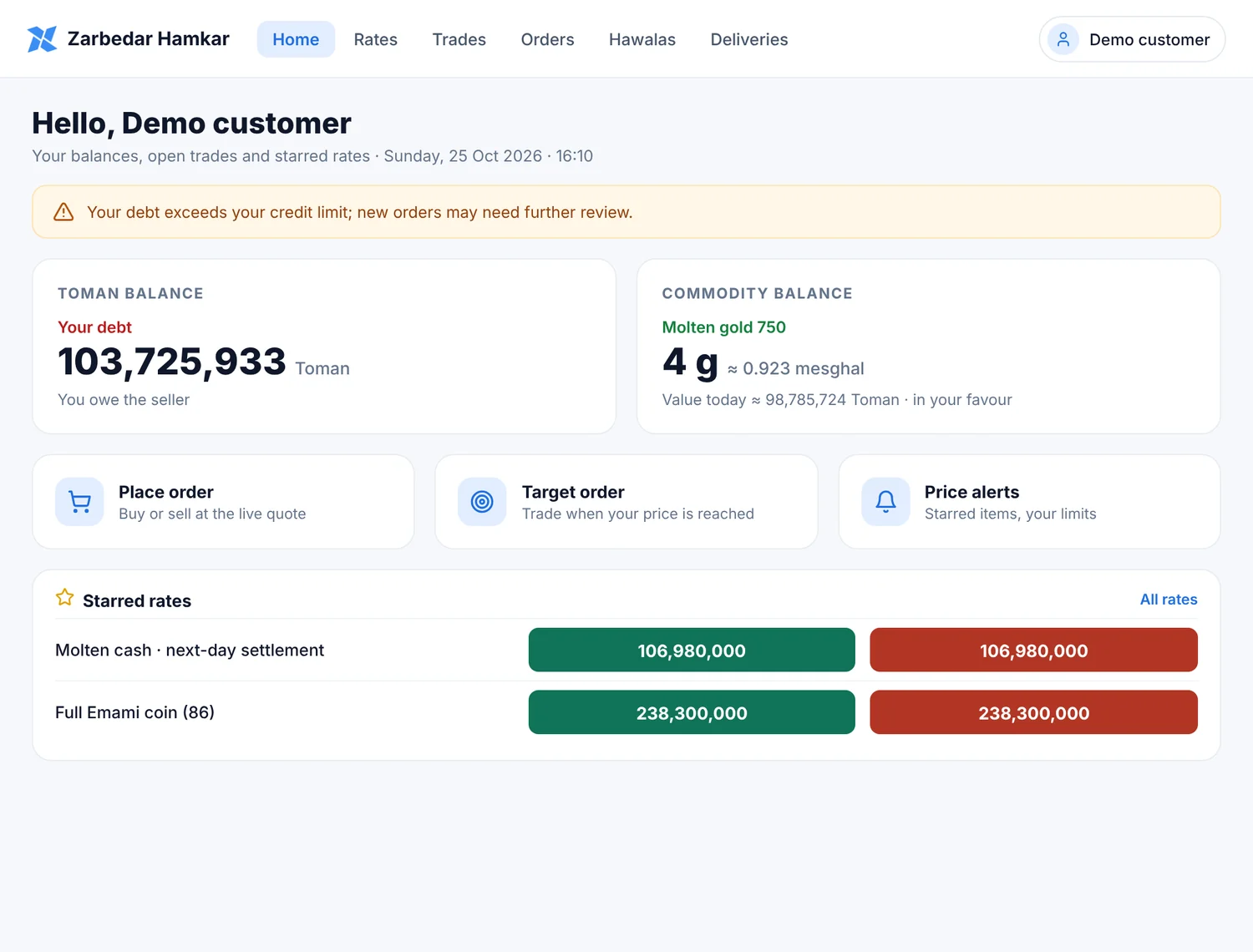Screen dimensions: 1253x952
Task: Click the Starred rates heading text
Action: [x=137, y=601]
